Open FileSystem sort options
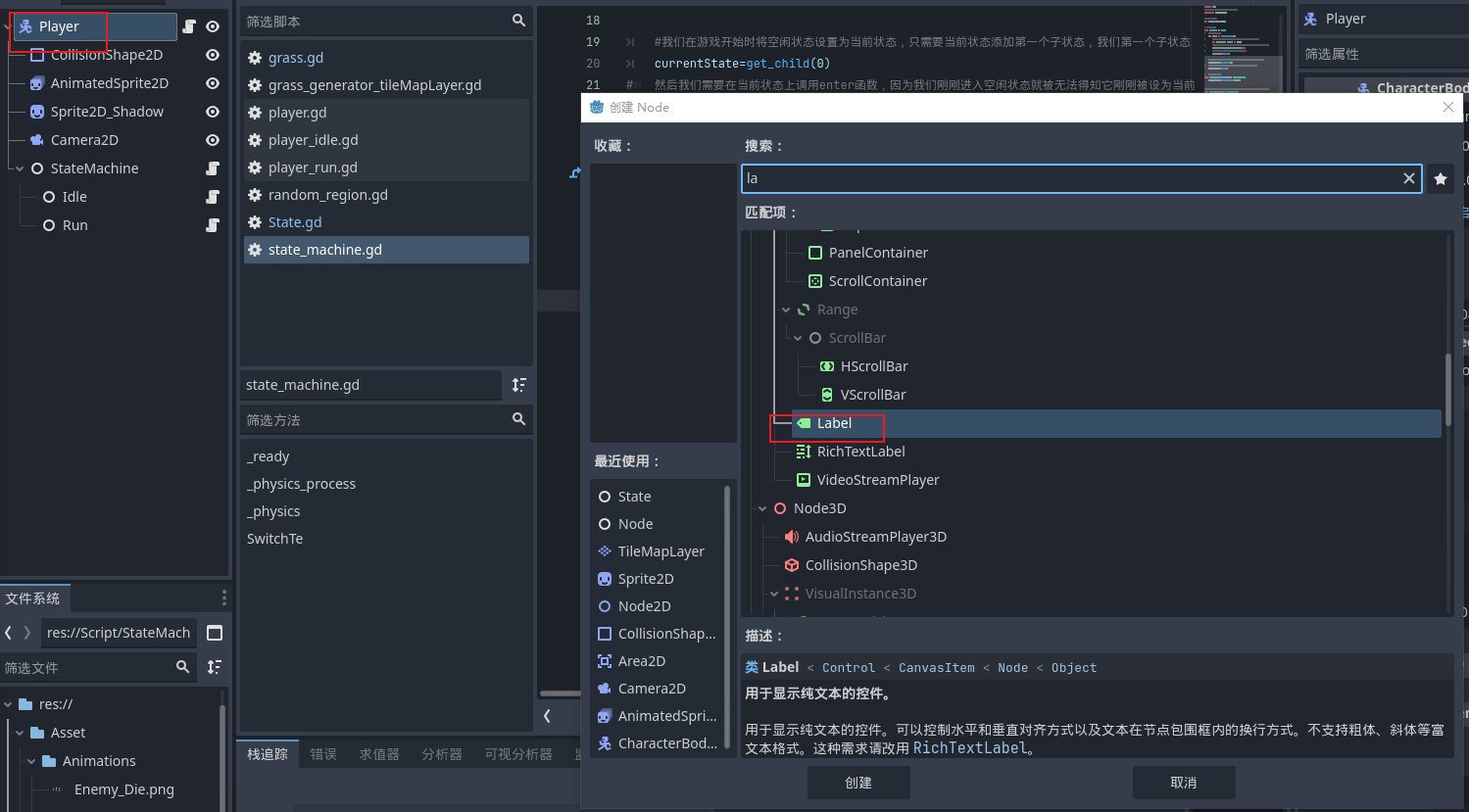 [215, 667]
